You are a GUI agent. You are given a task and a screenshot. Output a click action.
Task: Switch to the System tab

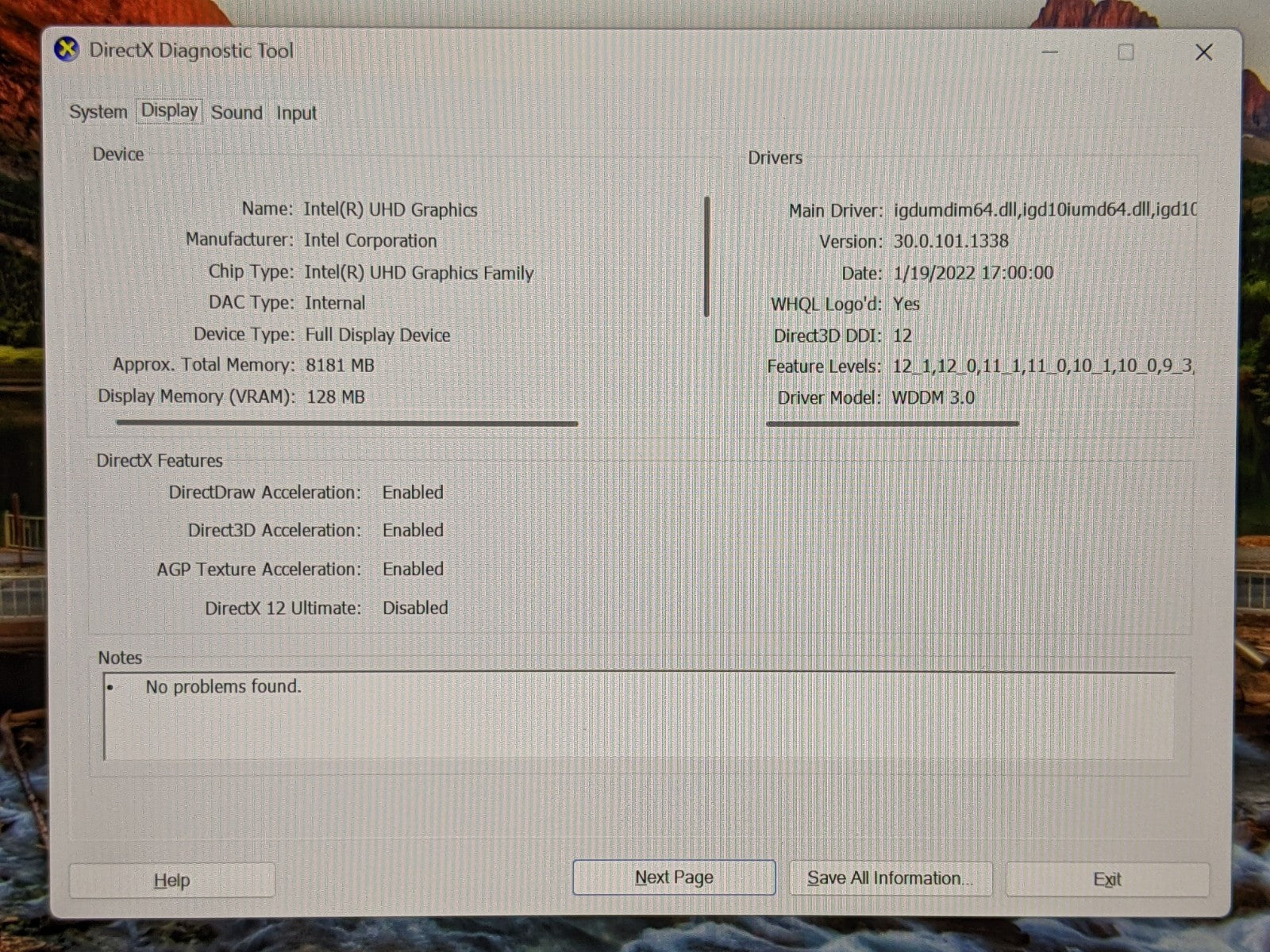pyautogui.click(x=98, y=112)
